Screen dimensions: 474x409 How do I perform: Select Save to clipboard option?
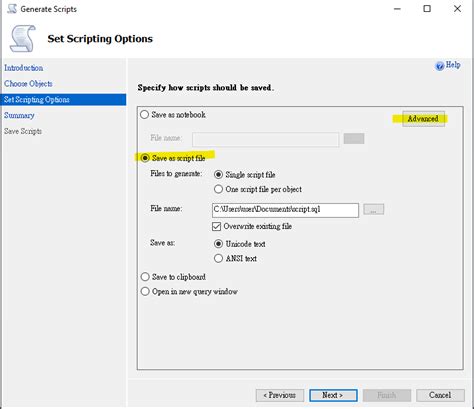point(145,277)
